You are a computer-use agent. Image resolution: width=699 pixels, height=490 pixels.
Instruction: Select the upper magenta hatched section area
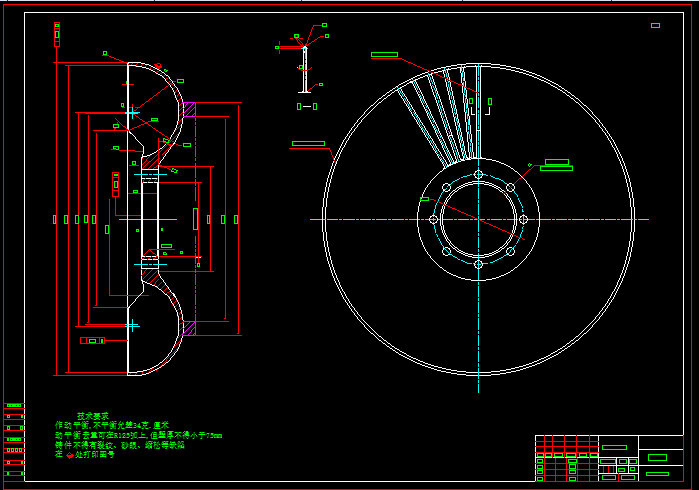tap(189, 110)
